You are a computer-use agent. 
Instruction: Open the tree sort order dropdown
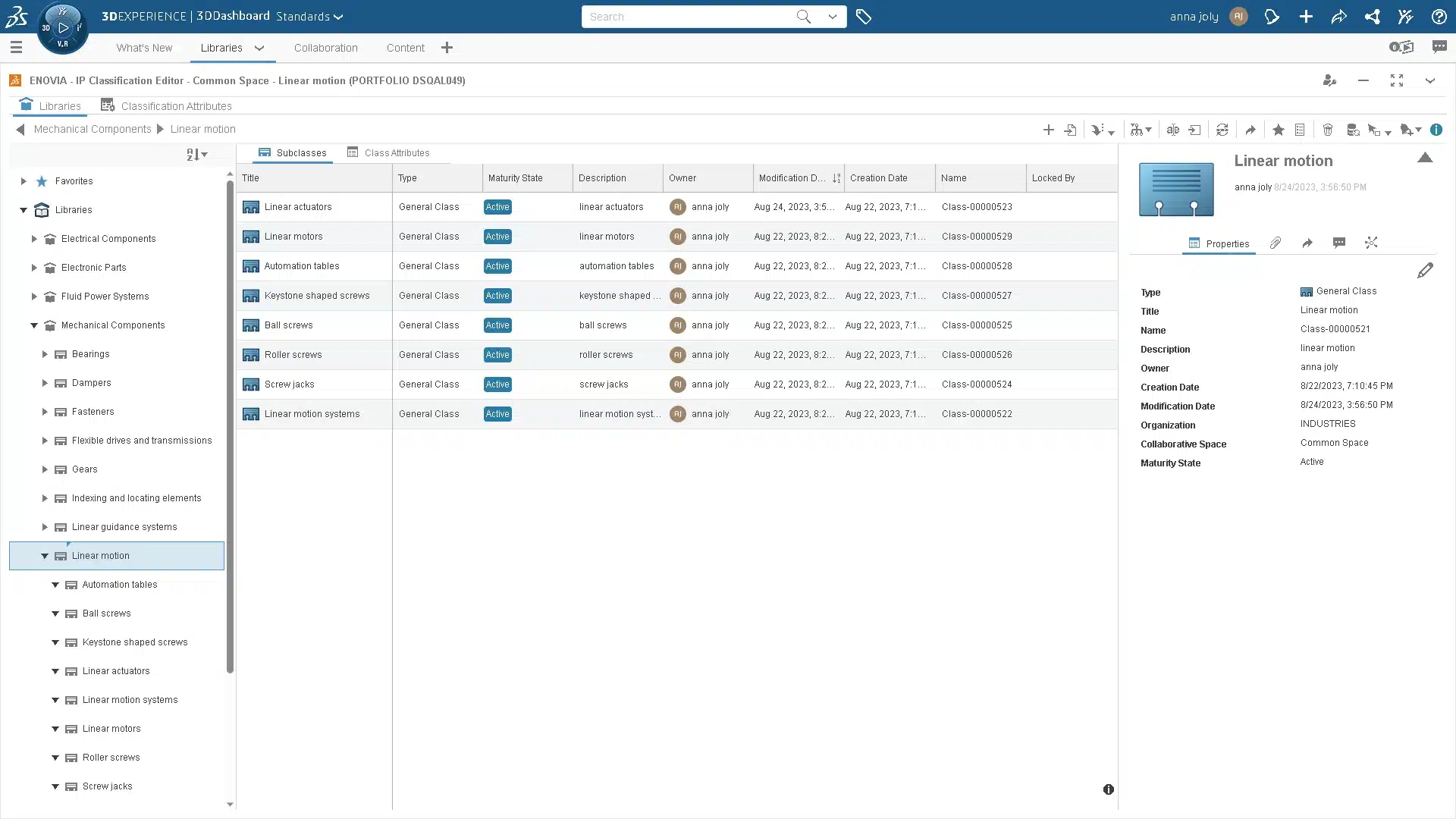[x=197, y=155]
